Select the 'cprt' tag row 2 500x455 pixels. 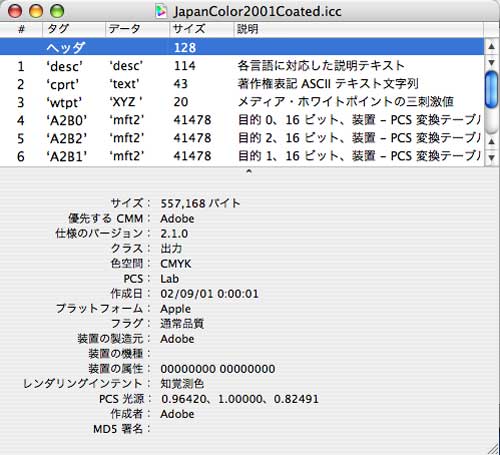point(242,84)
